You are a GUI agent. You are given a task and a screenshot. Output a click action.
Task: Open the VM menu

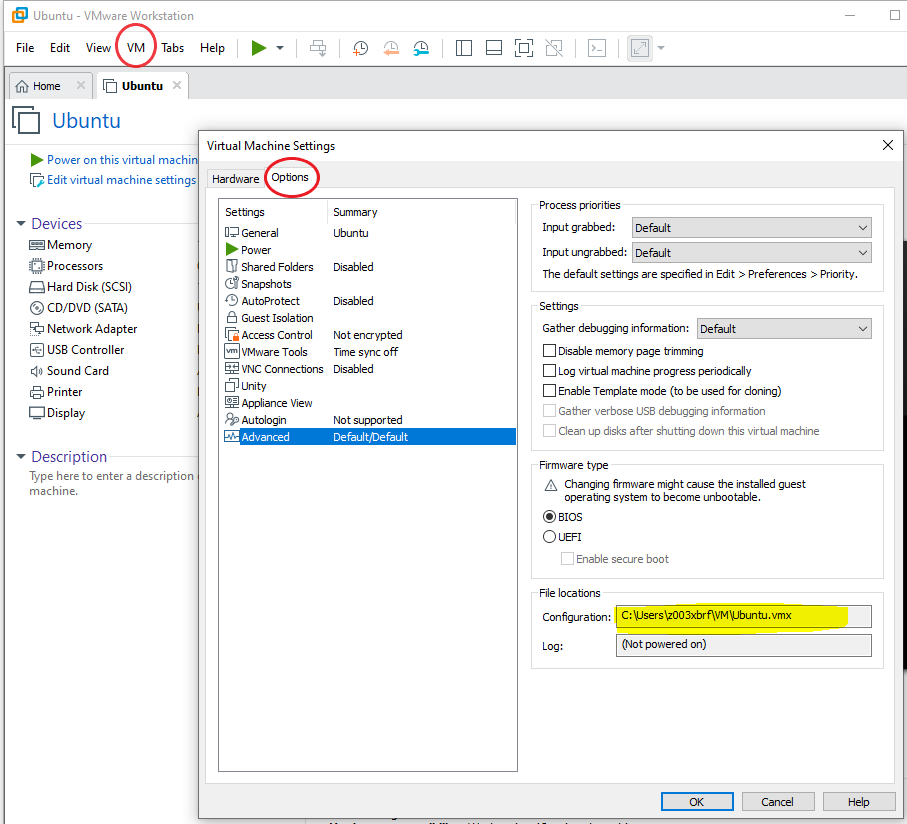[x=136, y=47]
